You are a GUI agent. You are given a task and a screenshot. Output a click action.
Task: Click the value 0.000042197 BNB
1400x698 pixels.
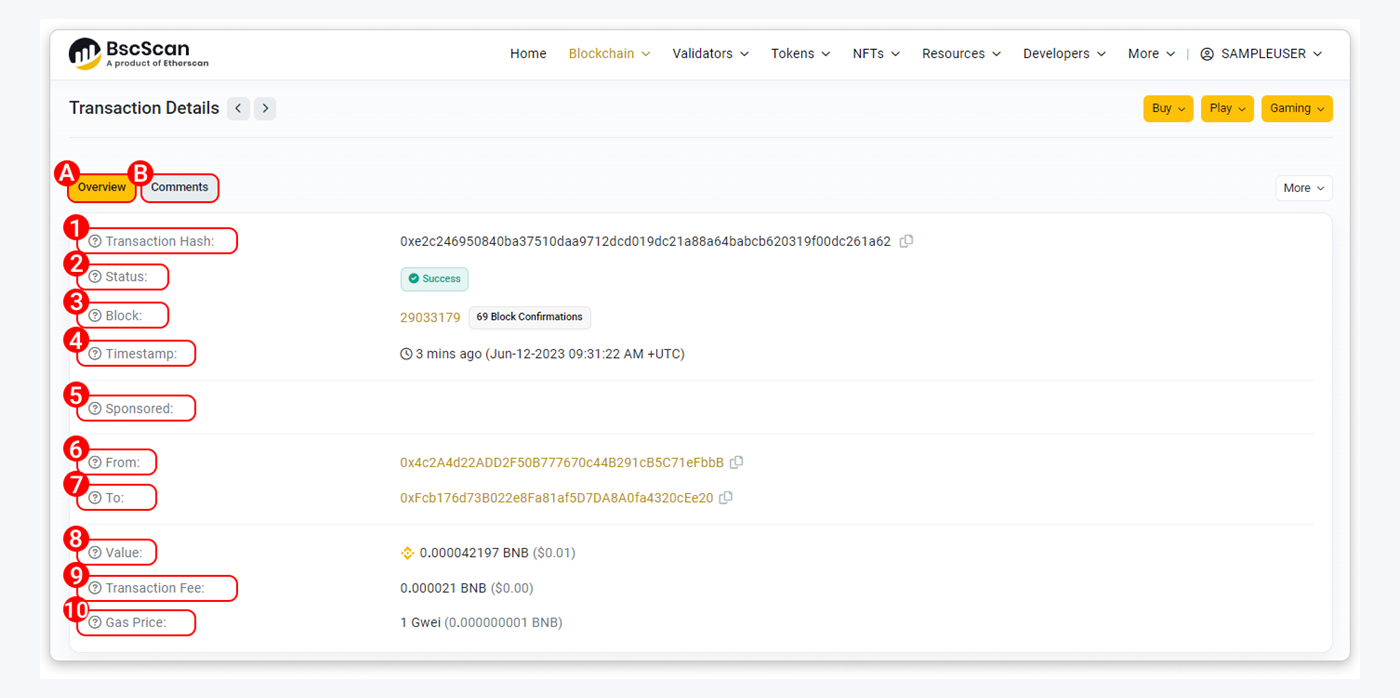[474, 553]
